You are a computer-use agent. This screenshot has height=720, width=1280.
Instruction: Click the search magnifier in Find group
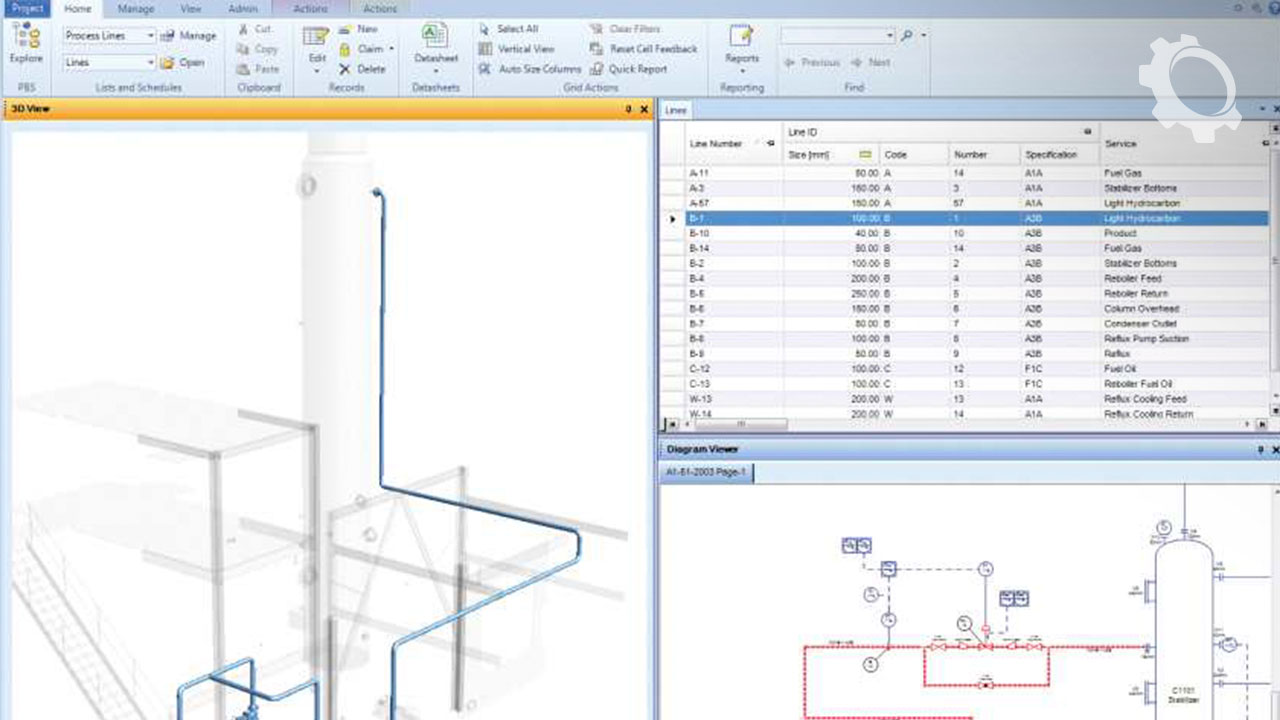click(x=907, y=35)
